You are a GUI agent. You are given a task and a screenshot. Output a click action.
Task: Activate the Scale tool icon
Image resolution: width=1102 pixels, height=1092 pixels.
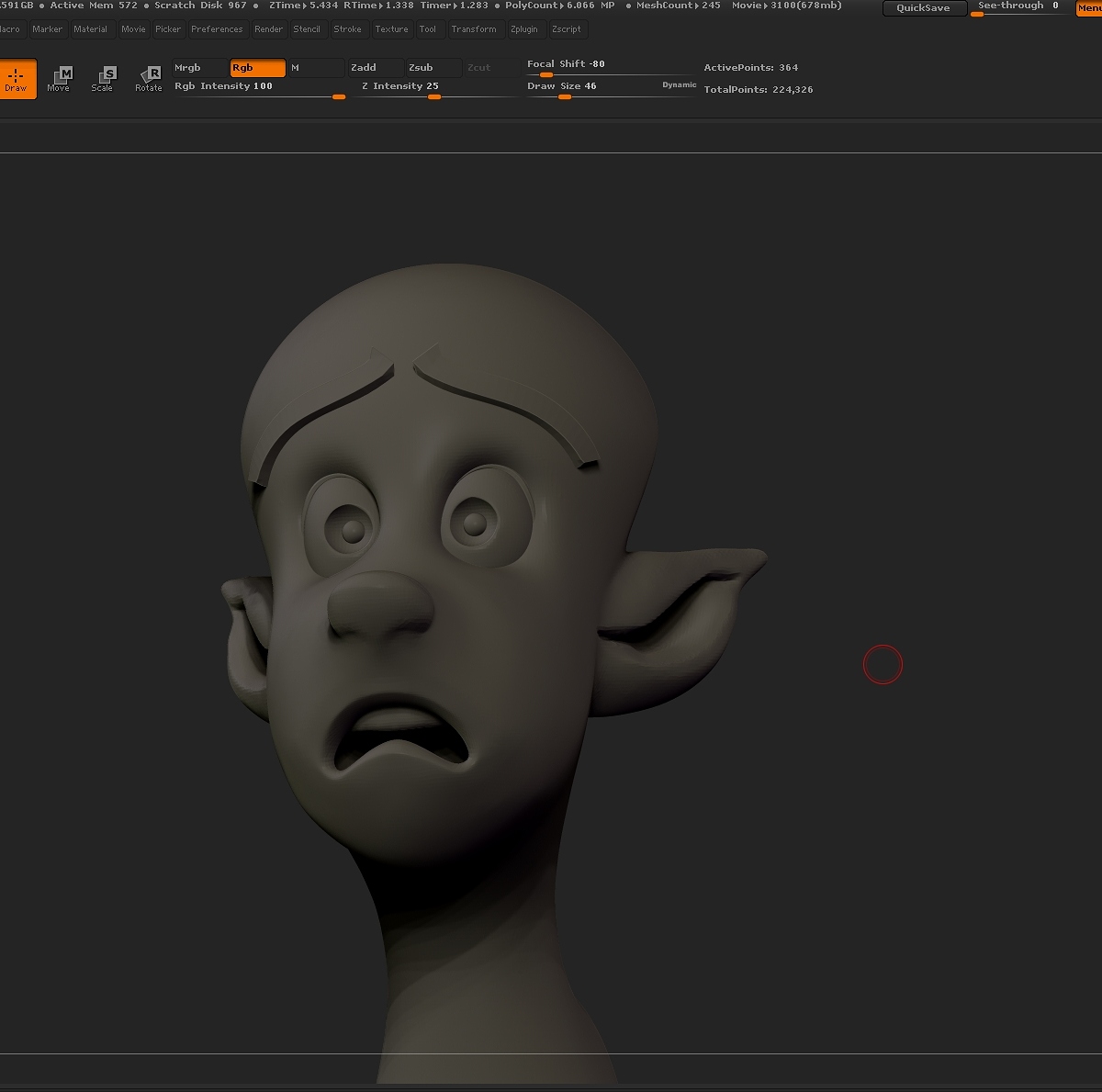103,79
